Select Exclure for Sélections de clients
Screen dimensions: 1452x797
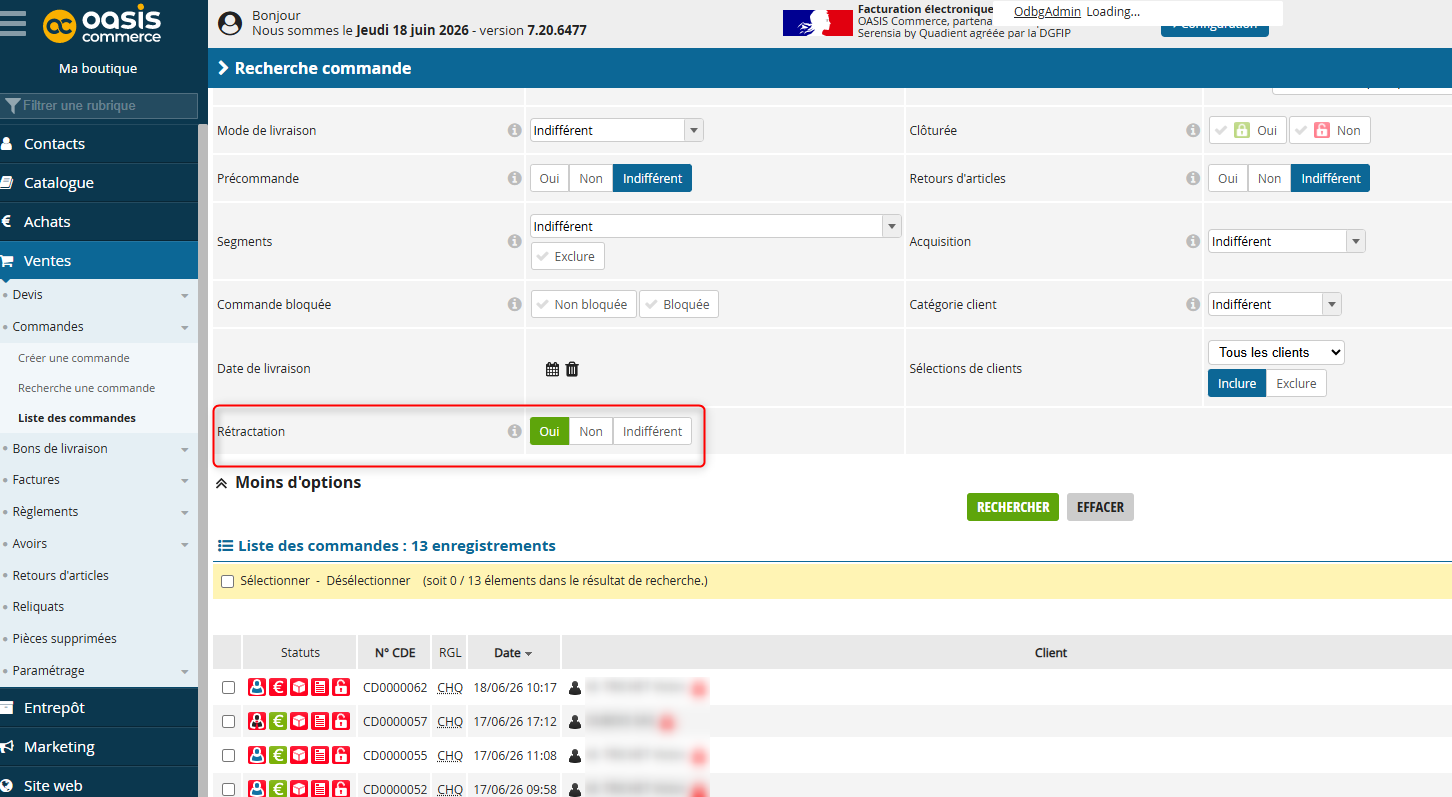point(1296,383)
